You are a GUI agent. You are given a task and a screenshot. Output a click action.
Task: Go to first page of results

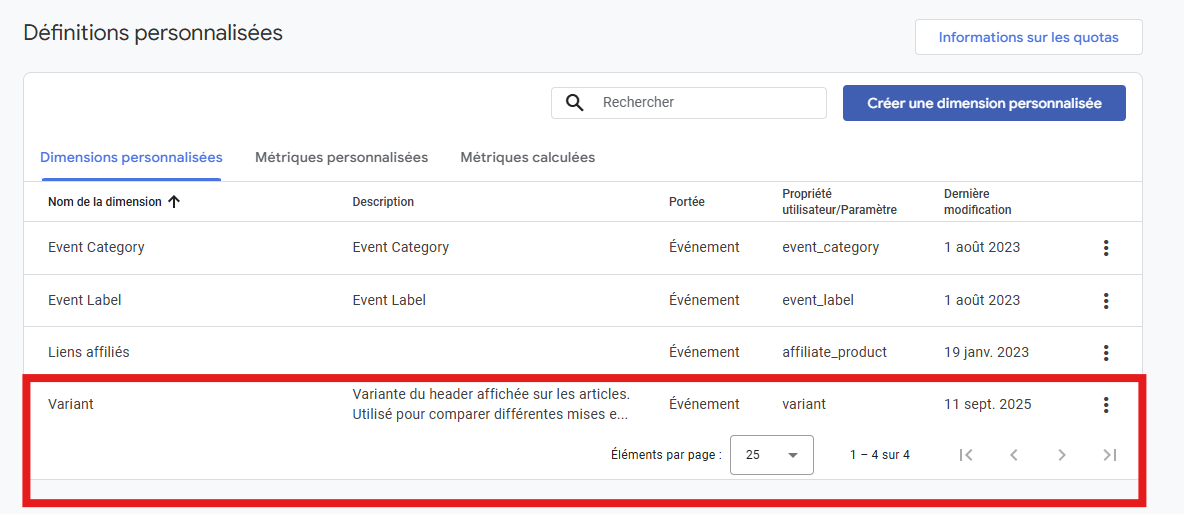coord(965,455)
